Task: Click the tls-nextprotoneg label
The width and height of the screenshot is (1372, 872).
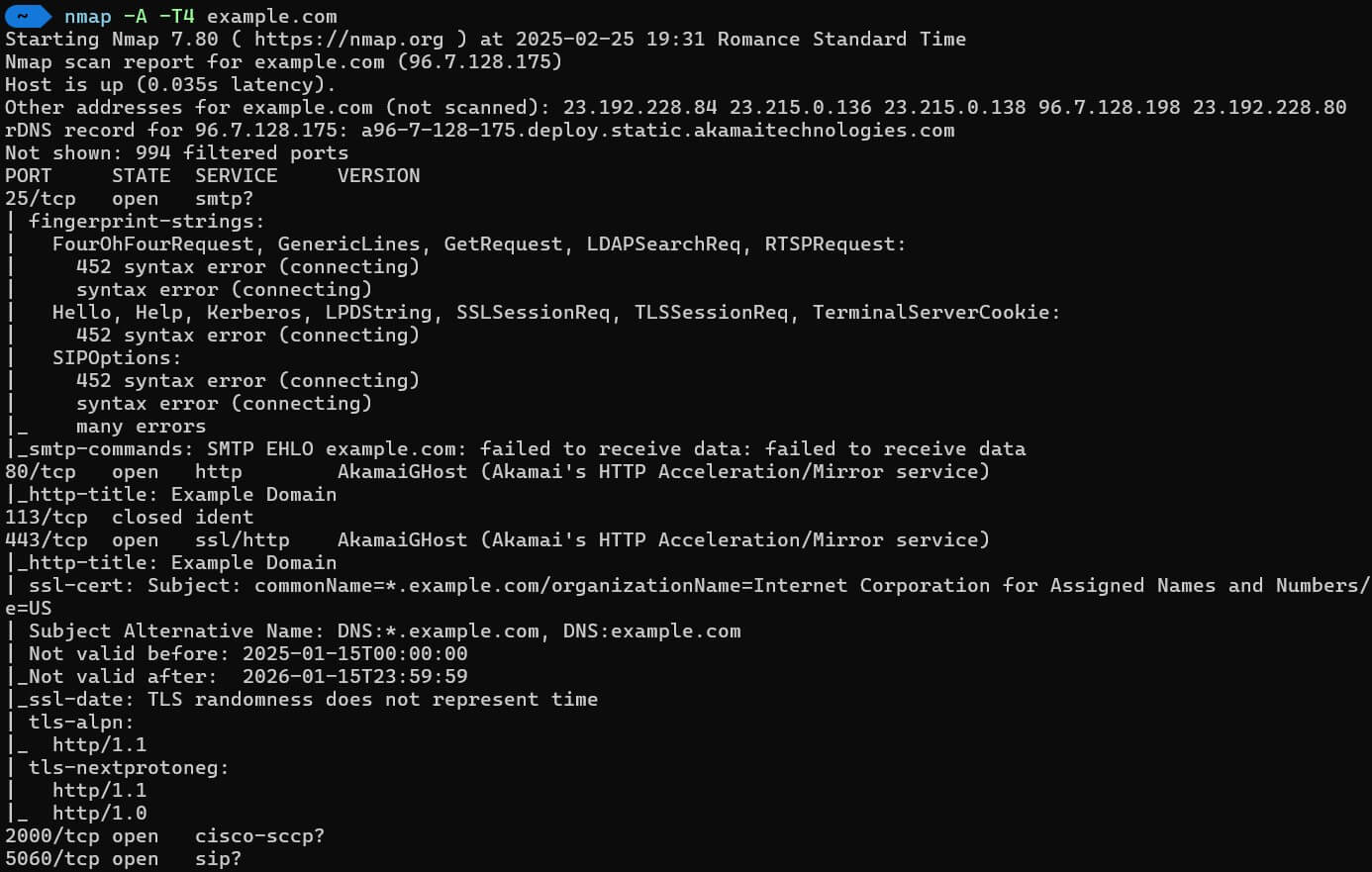Action: (129, 767)
